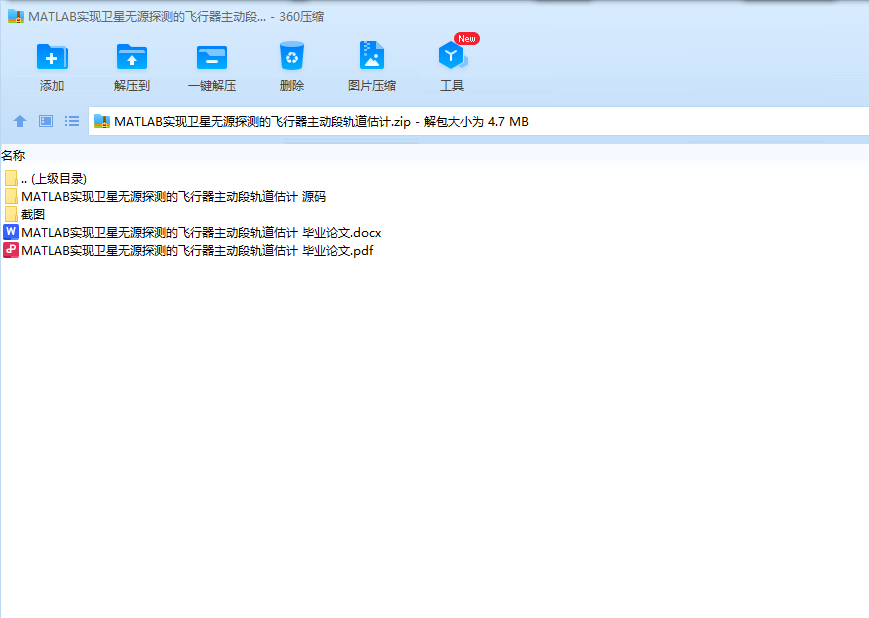
Task: Click the 解包大小为 4.7 MB text
Action: pyautogui.click(x=476, y=121)
